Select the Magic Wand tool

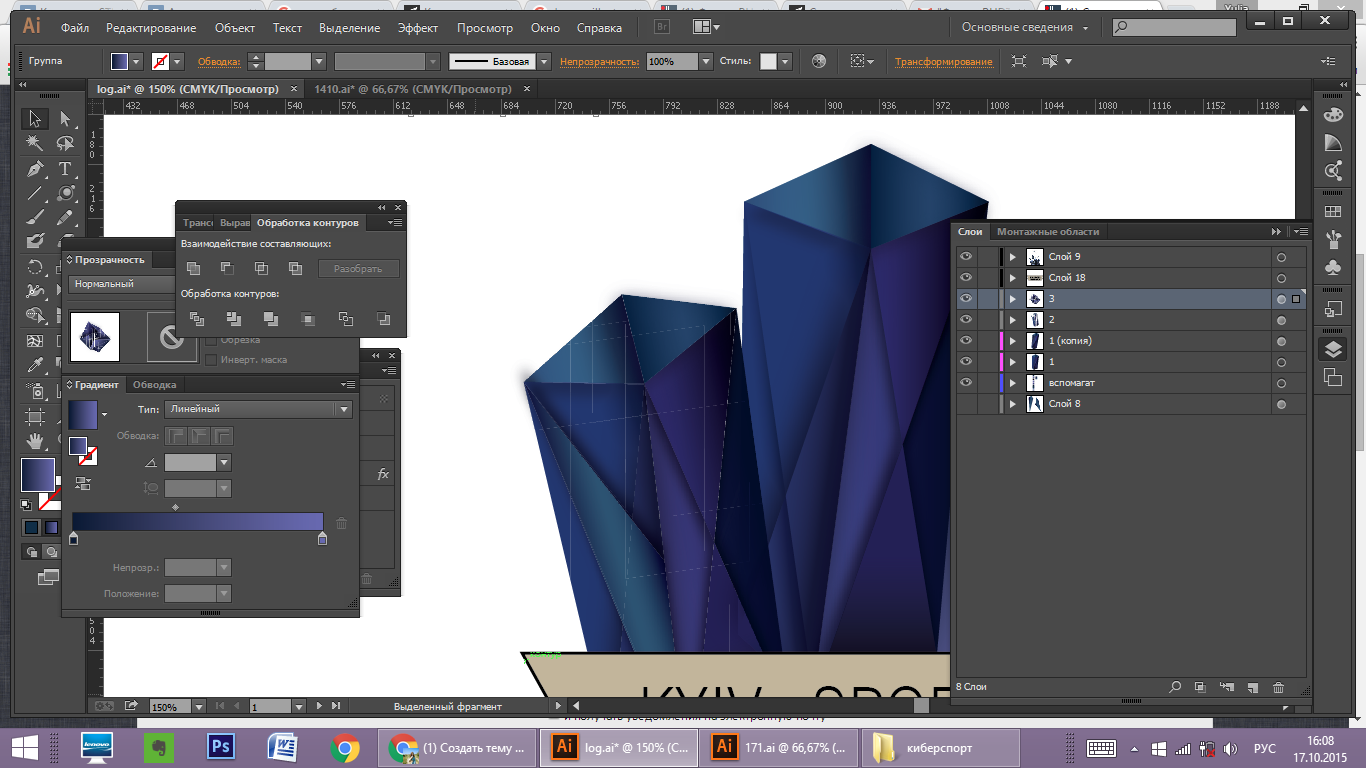[35, 143]
